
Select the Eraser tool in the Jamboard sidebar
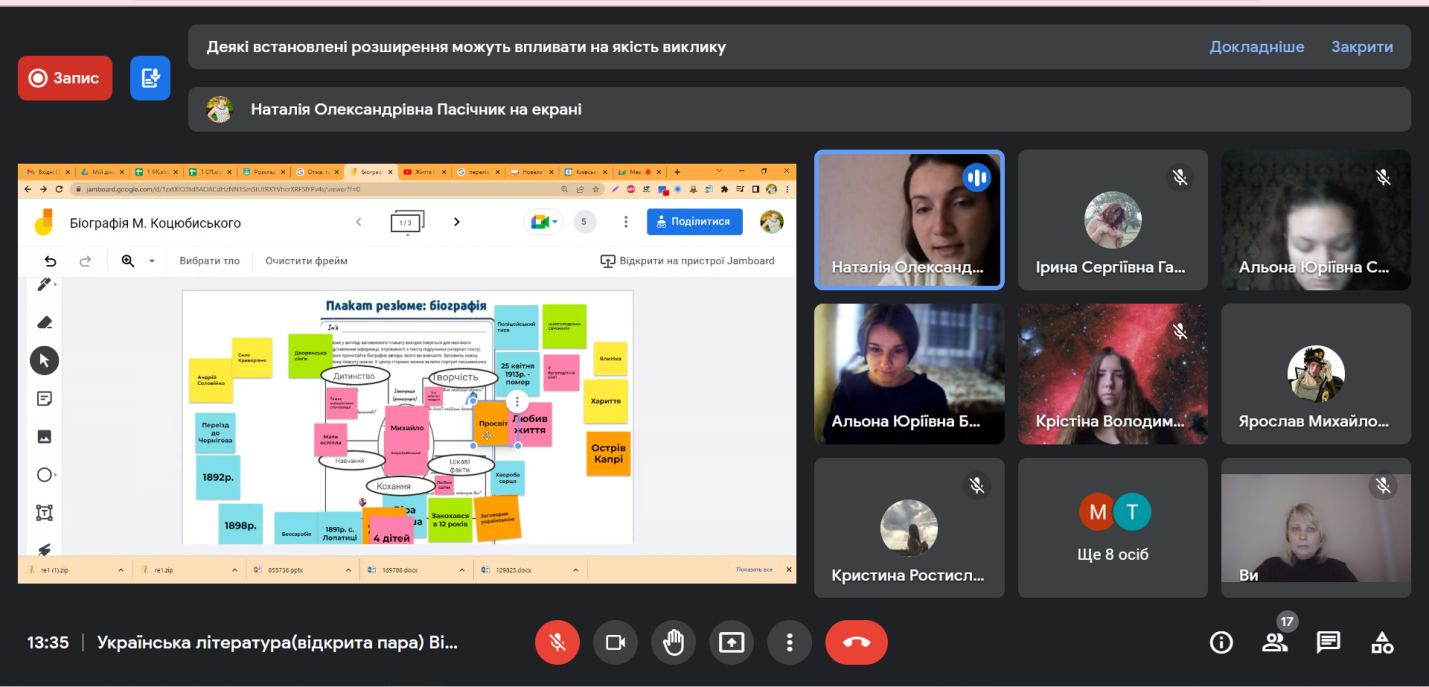tap(44, 322)
